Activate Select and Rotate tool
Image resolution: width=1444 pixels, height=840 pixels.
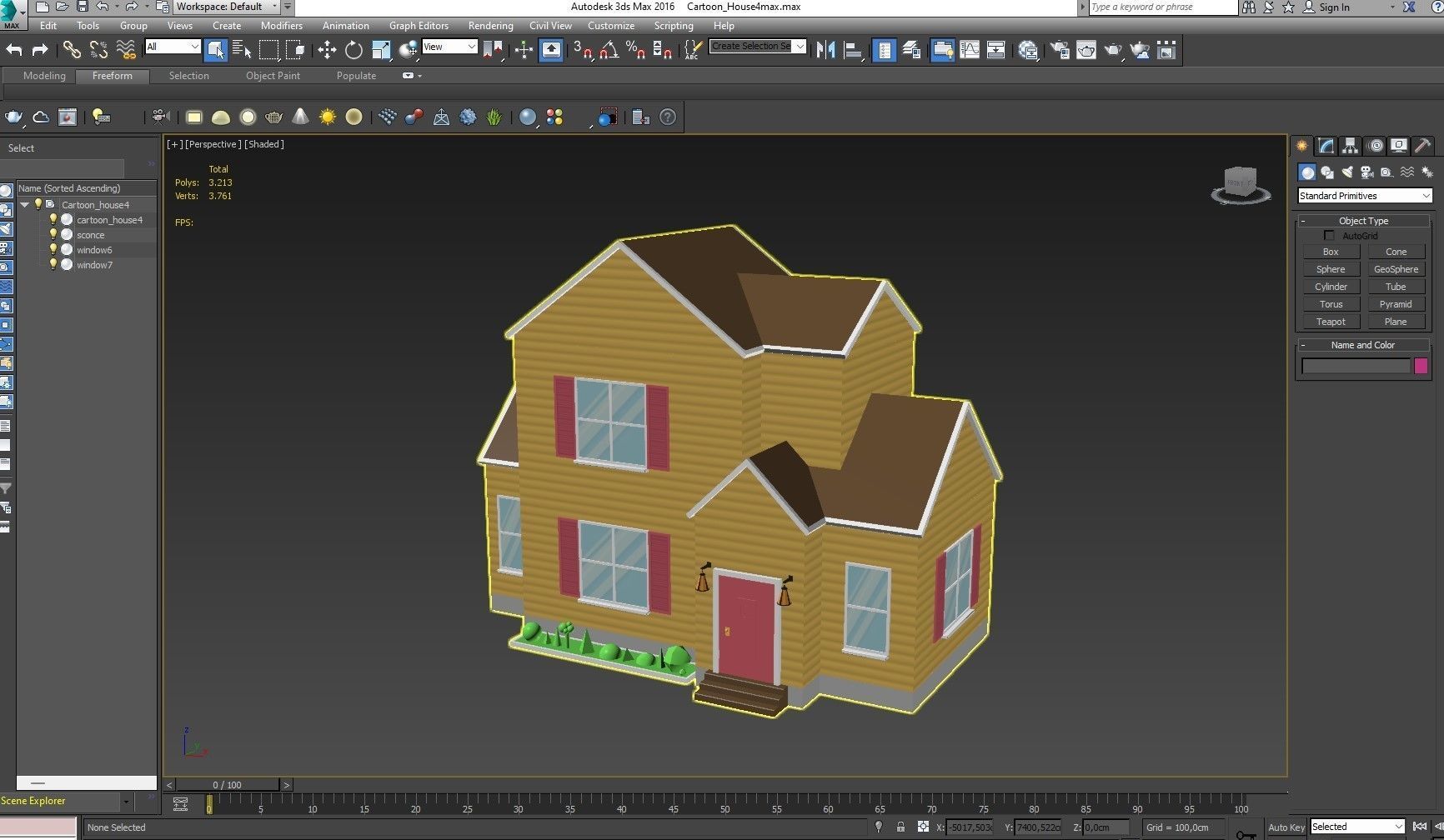tap(353, 50)
